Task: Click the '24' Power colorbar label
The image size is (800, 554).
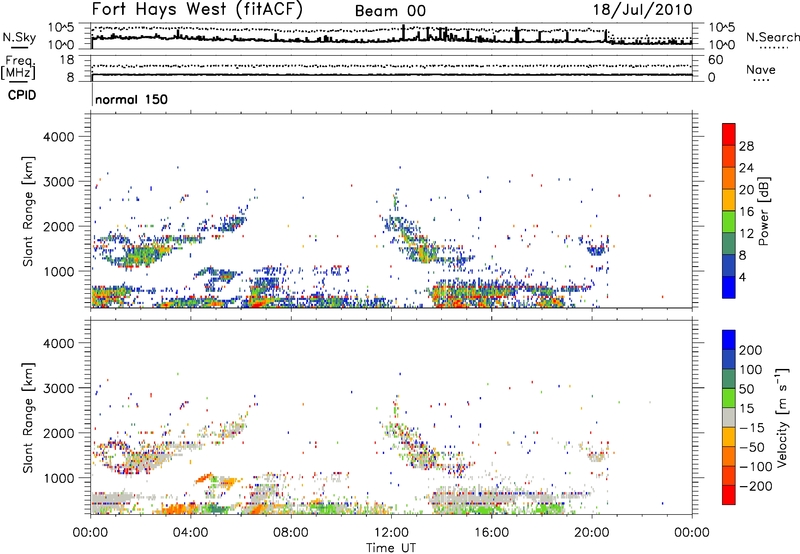Action: [746, 168]
